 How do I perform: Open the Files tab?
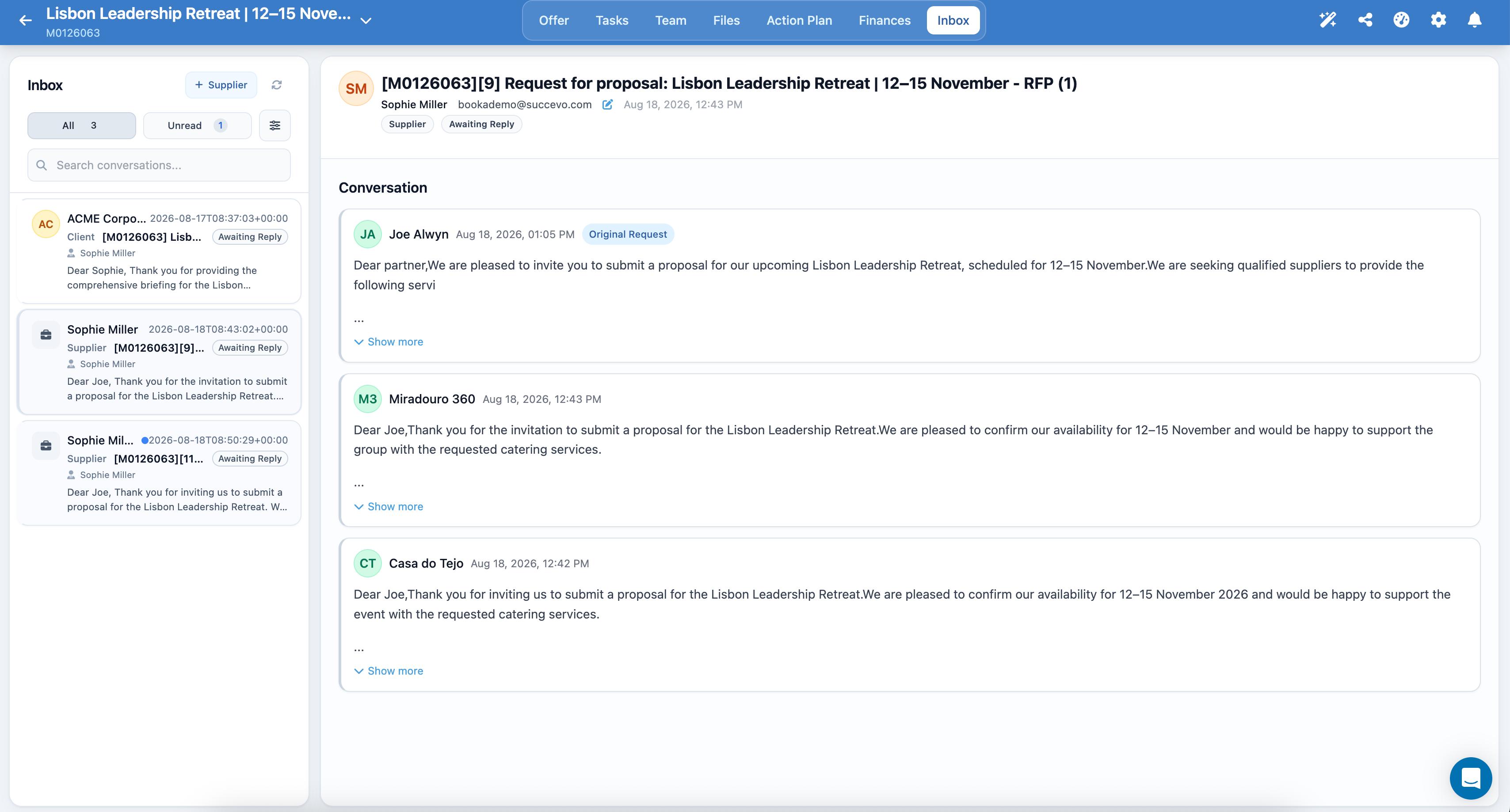pyautogui.click(x=726, y=20)
